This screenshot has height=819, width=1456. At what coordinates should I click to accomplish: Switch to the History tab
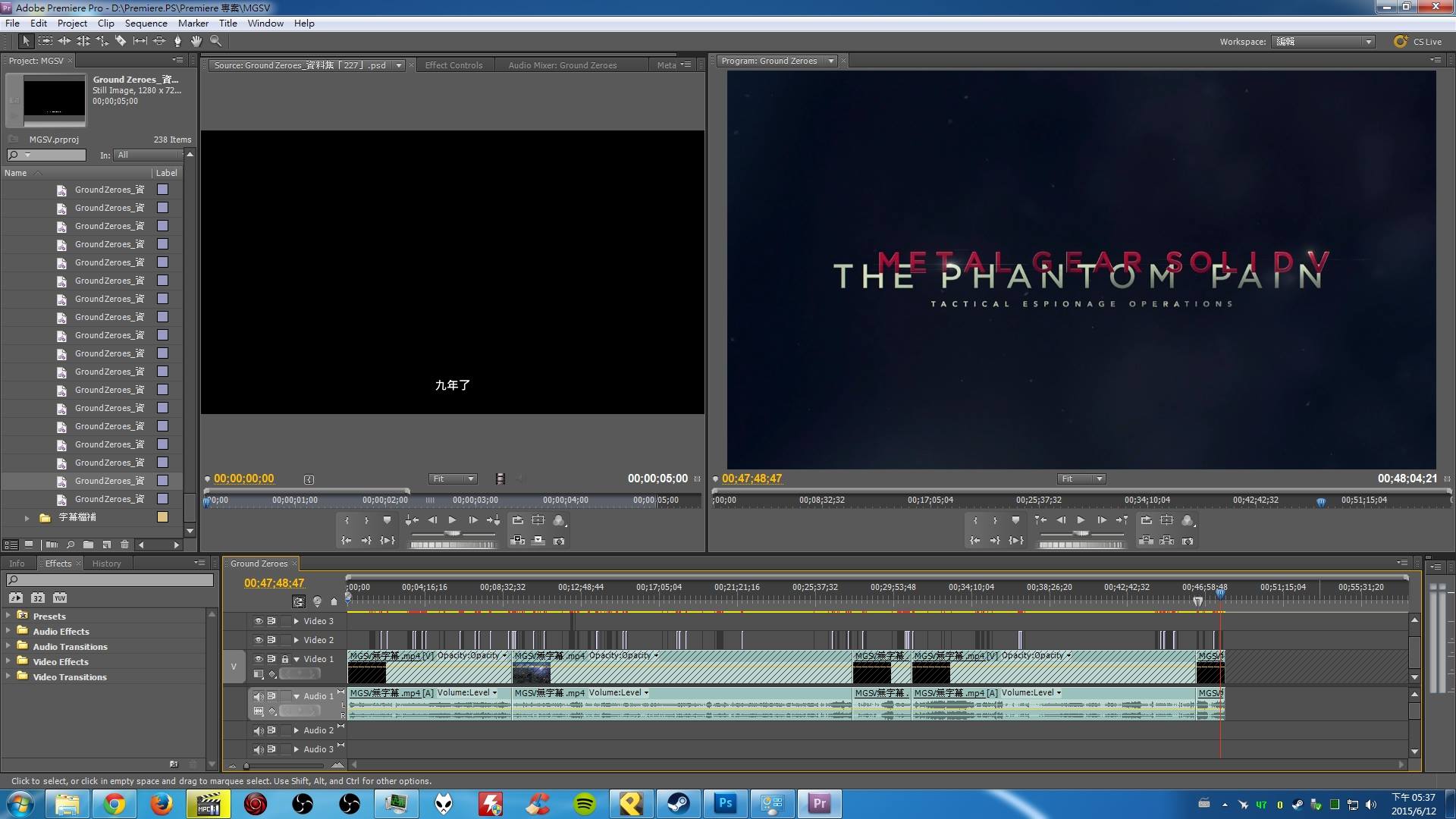[x=107, y=563]
